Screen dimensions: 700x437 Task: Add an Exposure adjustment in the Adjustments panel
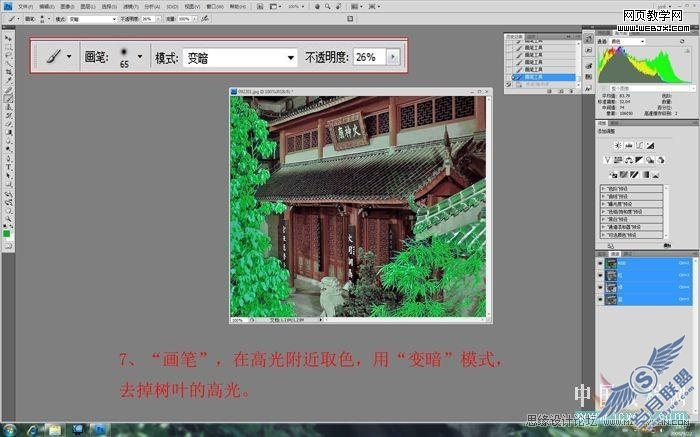pyautogui.click(x=650, y=146)
